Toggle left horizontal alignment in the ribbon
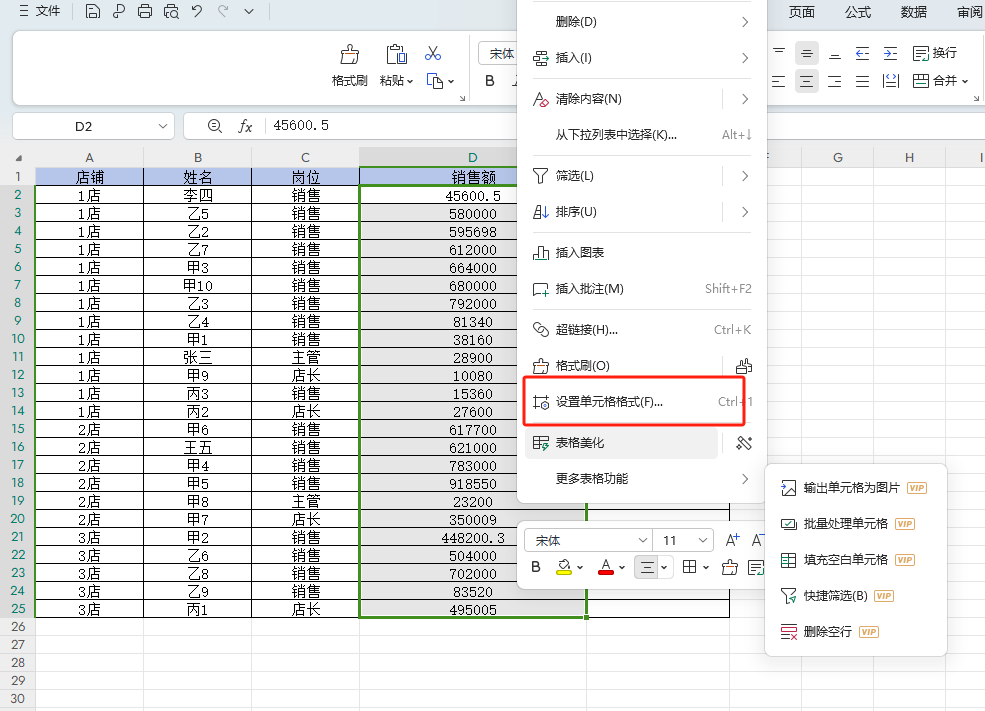Screen dimensions: 985x711 tap(779, 81)
